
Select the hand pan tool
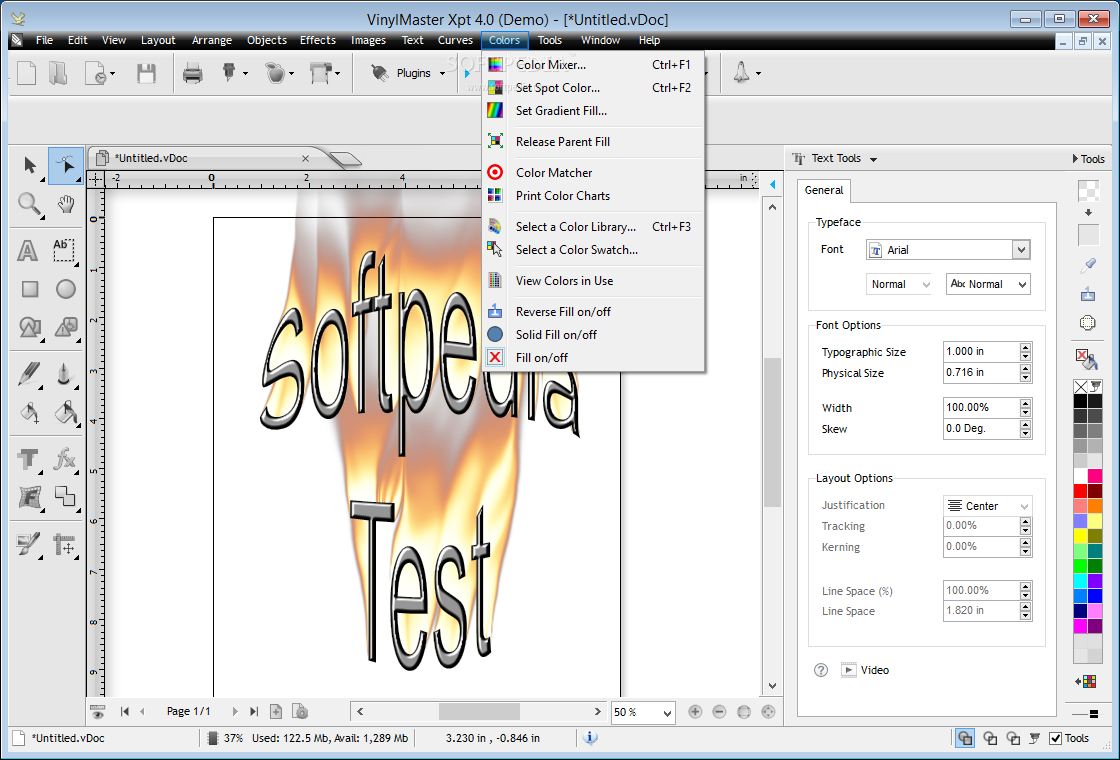[x=66, y=205]
